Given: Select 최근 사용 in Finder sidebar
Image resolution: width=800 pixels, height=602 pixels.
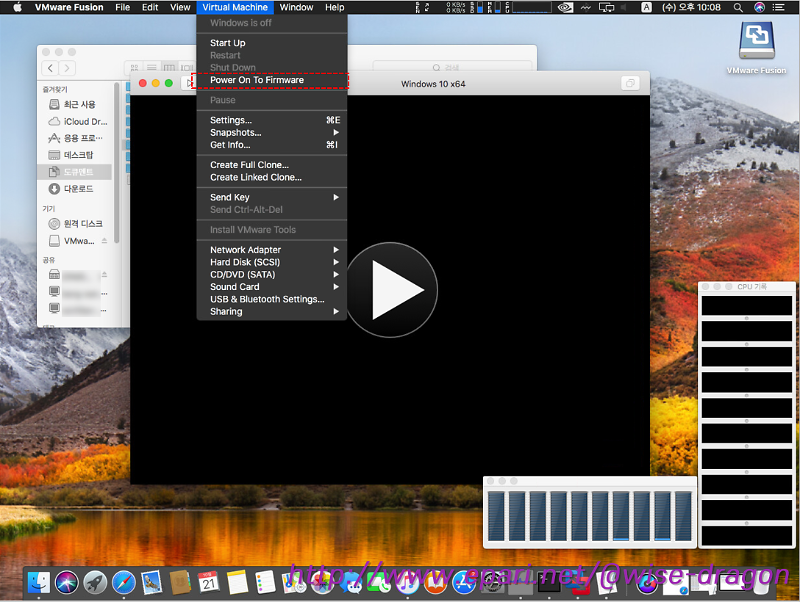Looking at the screenshot, I should [x=74, y=105].
